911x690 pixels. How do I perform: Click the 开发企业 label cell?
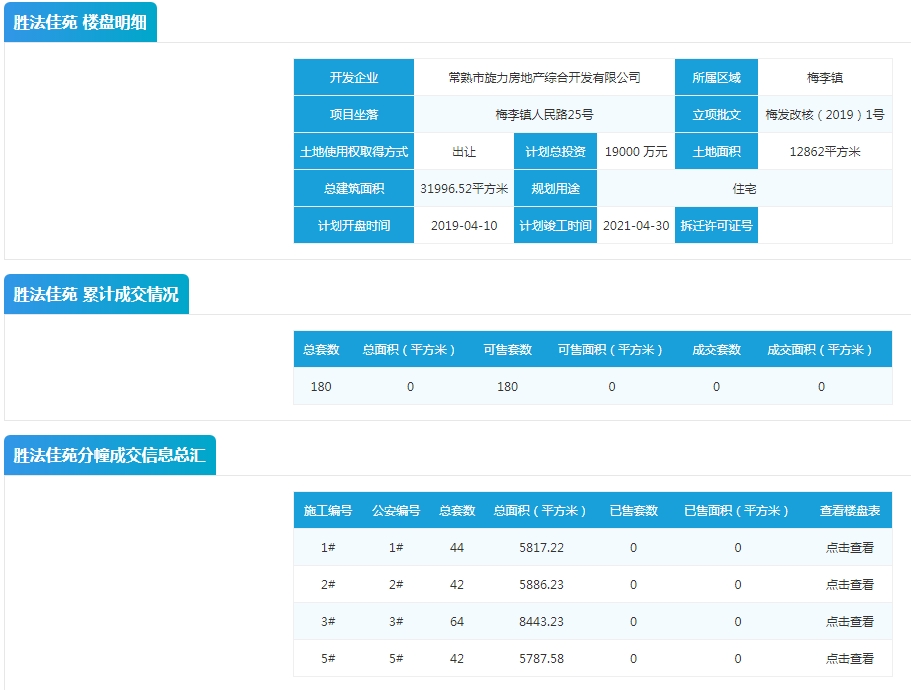coord(353,77)
